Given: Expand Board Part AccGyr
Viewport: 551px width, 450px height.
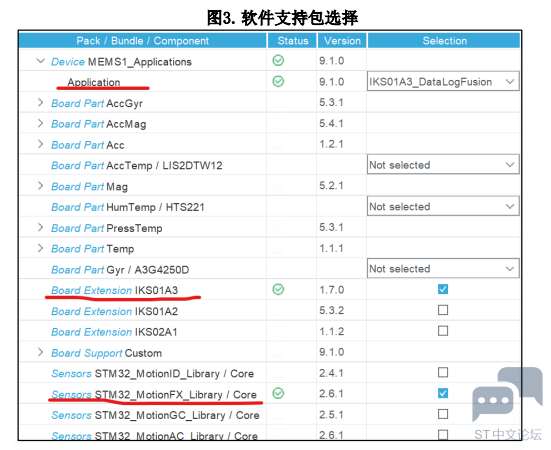Looking at the screenshot, I should pyautogui.click(x=40, y=103).
